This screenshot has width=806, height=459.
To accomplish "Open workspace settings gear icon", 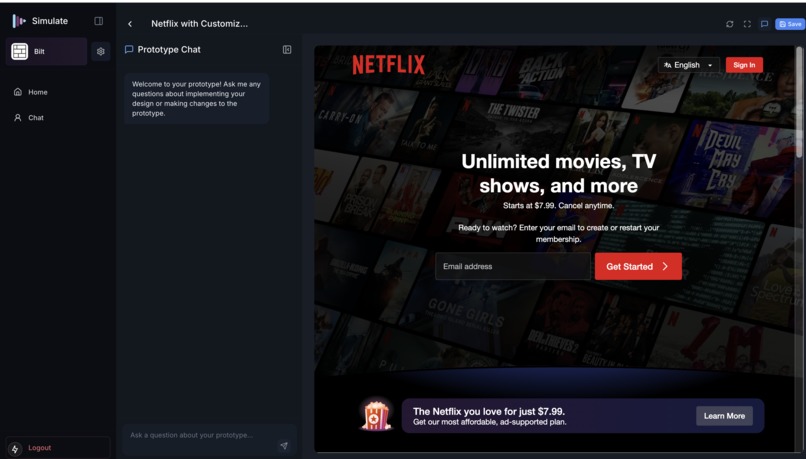I will coord(101,51).
